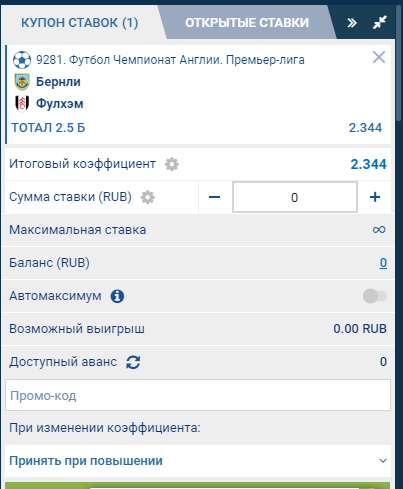Viewport: 403px width, 489px height.
Task: Toggle the Автомаксимум switch
Action: tap(375, 296)
